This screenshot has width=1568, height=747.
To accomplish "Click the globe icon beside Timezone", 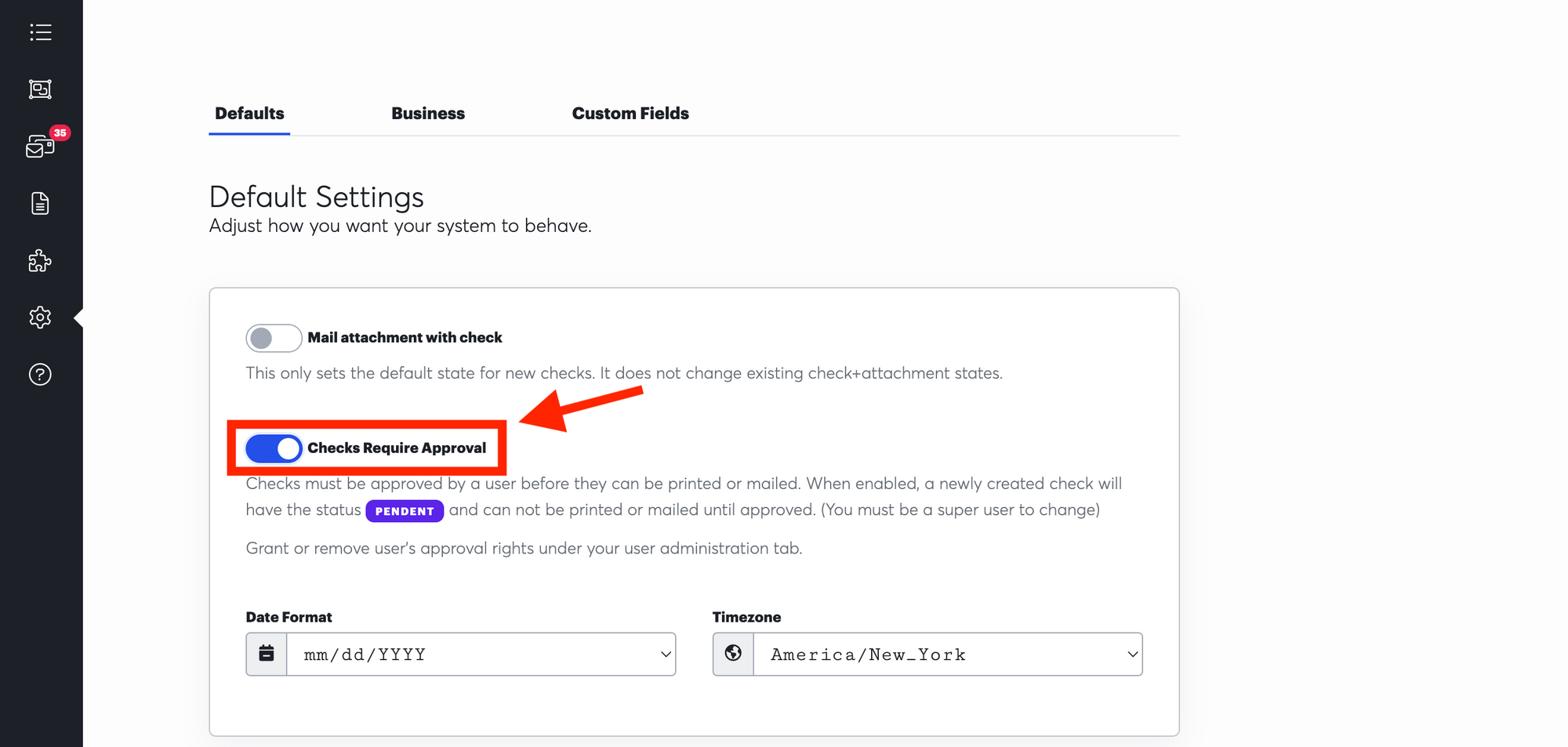I will tap(733, 654).
